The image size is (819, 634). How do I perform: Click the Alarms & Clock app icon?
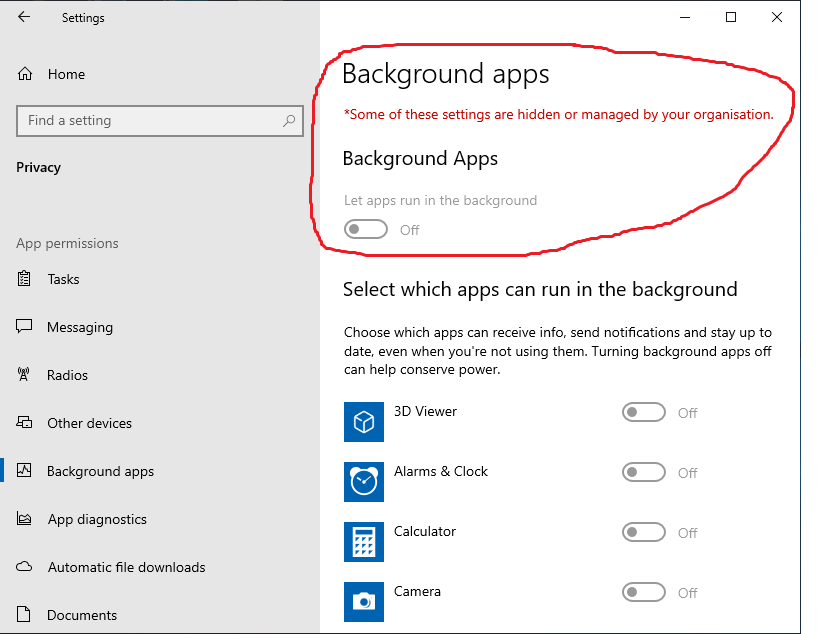(x=364, y=482)
